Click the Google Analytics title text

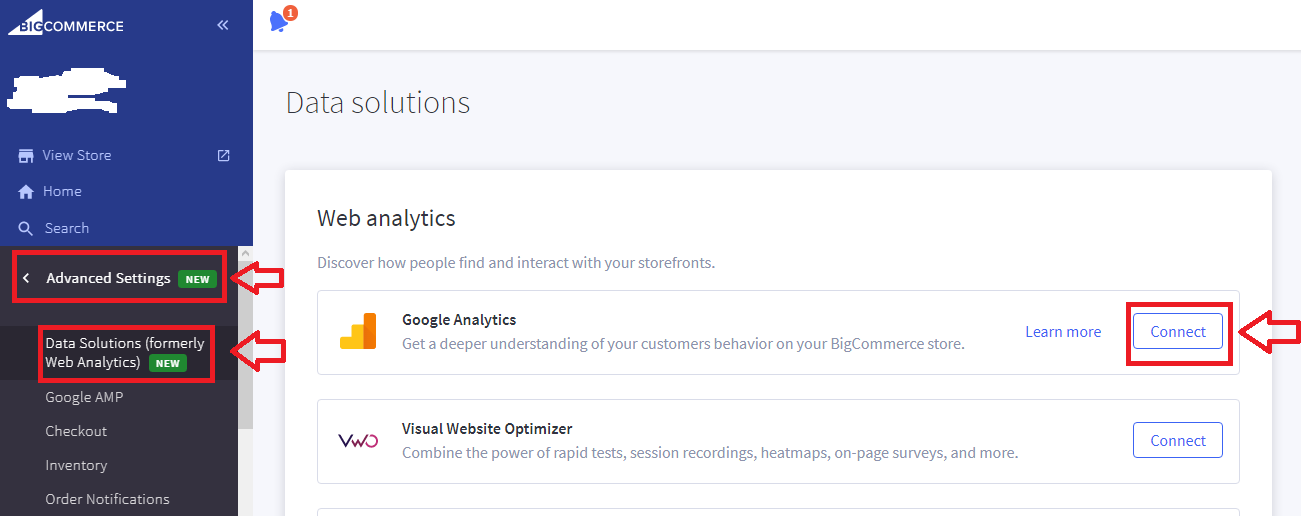(x=459, y=320)
